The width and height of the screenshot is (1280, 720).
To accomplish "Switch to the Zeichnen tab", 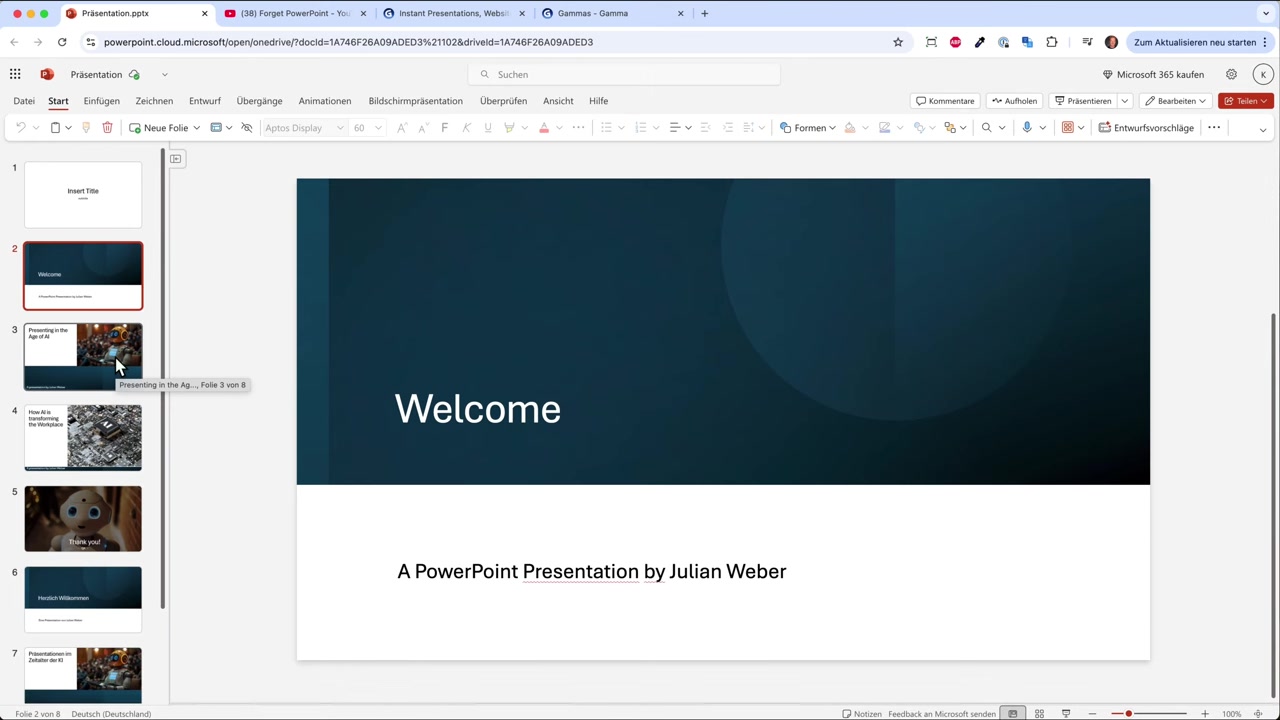I will pos(154,101).
